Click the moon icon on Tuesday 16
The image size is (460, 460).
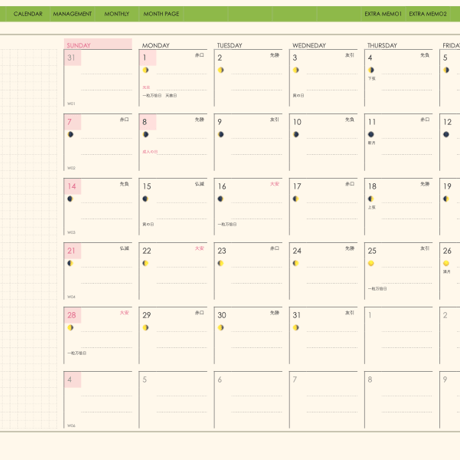[x=220, y=199]
